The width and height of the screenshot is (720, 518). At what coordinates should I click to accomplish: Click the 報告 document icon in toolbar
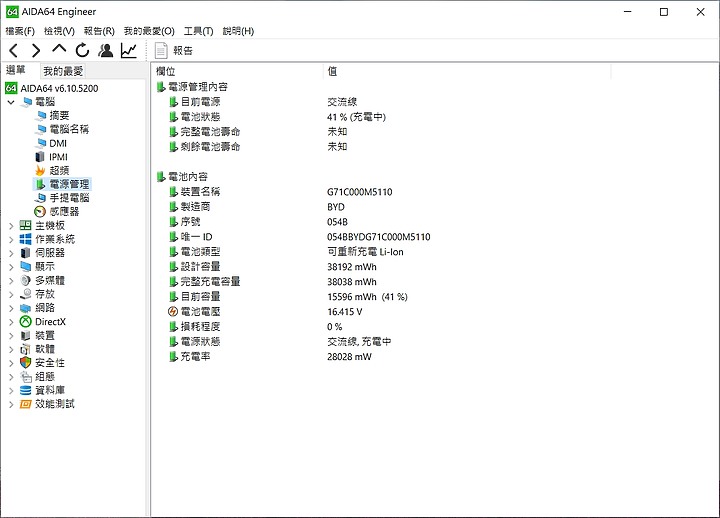click(161, 51)
